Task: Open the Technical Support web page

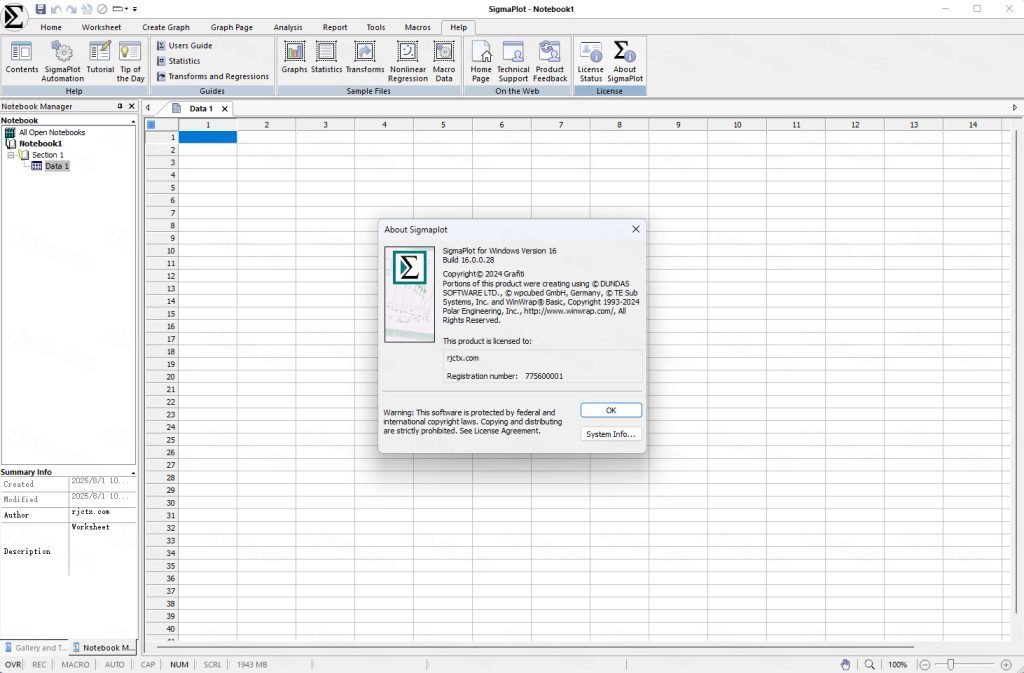Action: click(513, 61)
